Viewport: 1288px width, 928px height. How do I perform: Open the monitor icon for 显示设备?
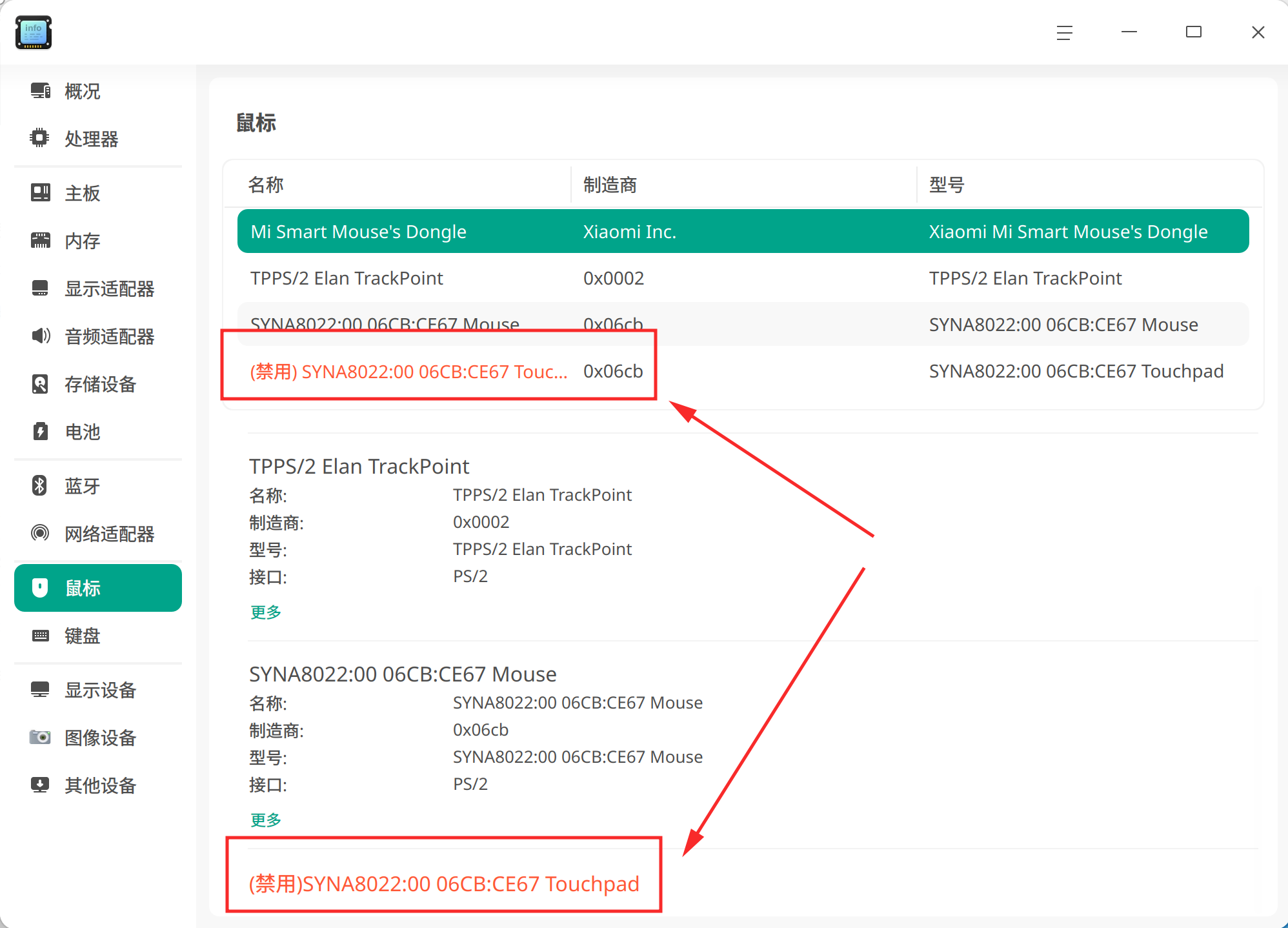(40, 689)
